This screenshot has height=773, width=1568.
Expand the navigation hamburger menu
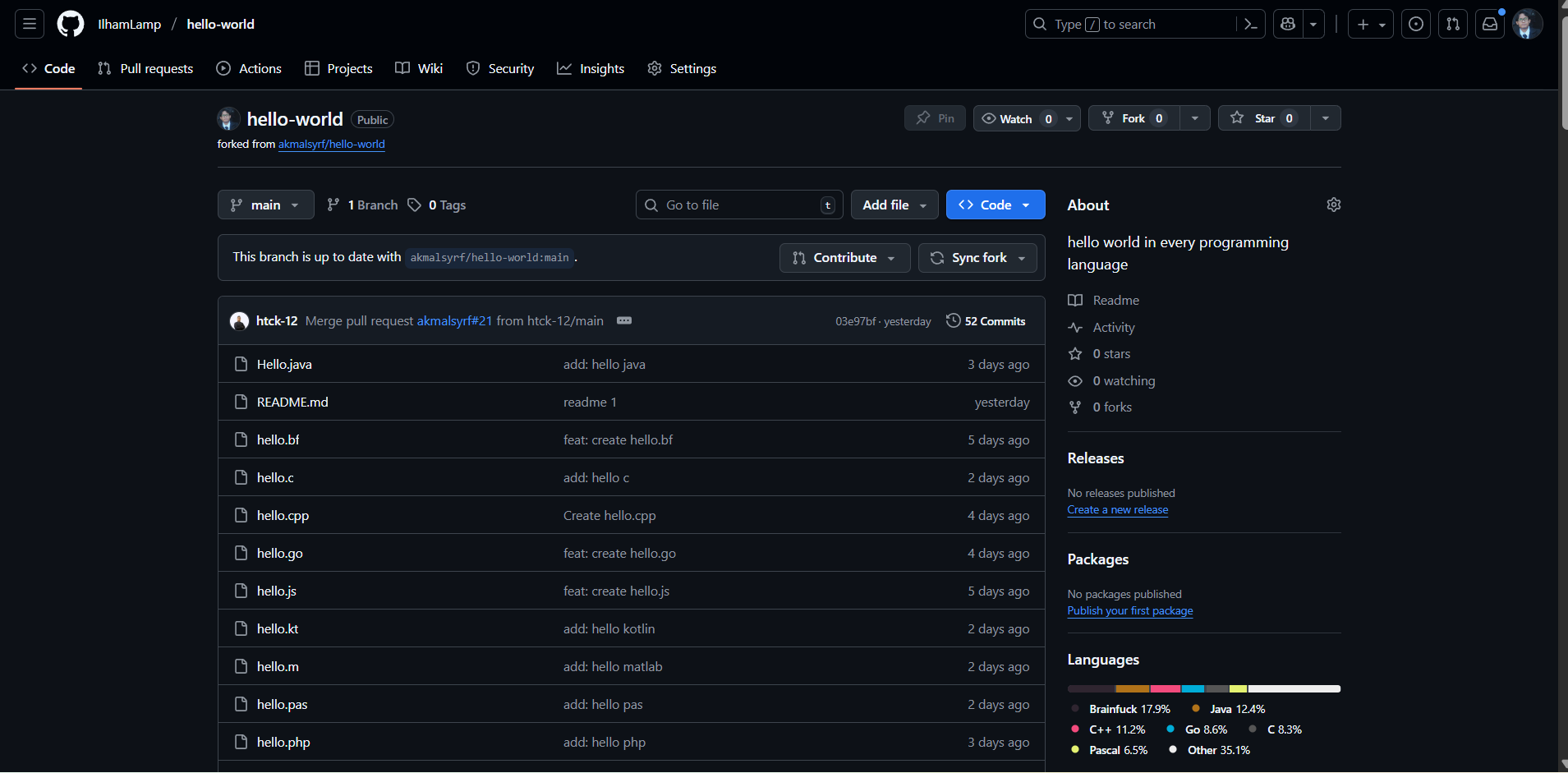28,24
